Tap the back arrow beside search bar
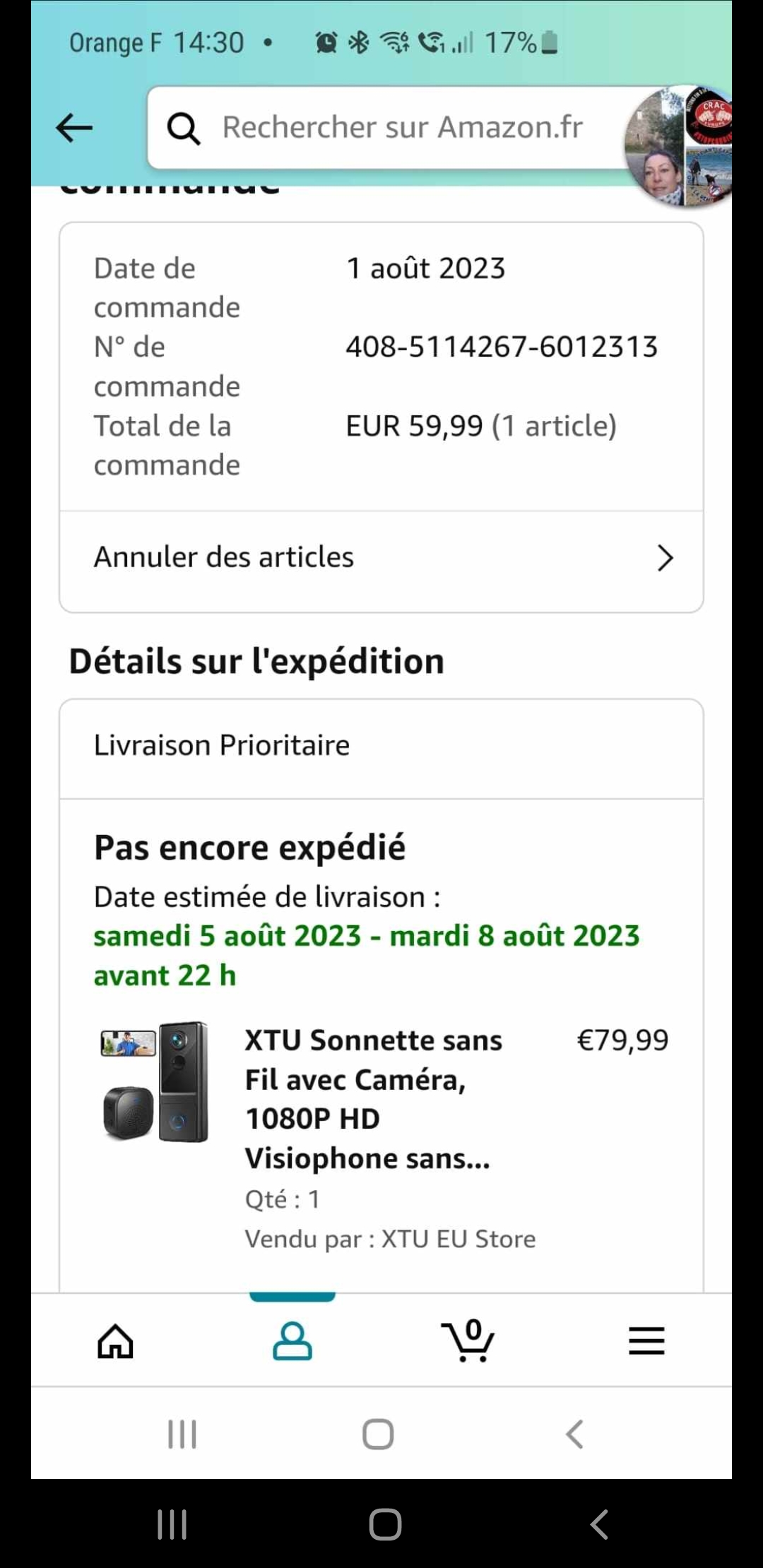 (74, 128)
